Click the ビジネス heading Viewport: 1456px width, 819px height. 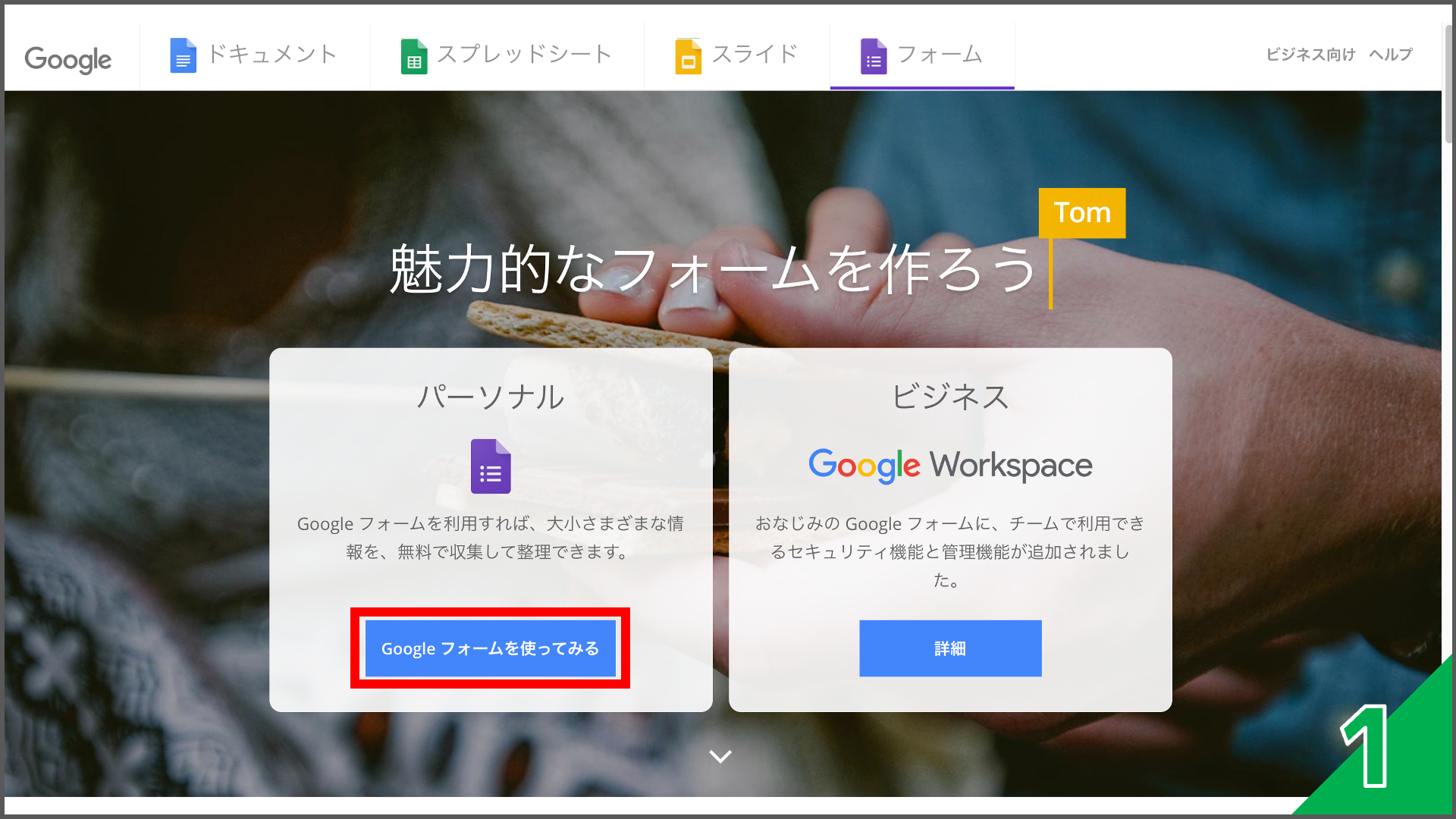(x=950, y=397)
